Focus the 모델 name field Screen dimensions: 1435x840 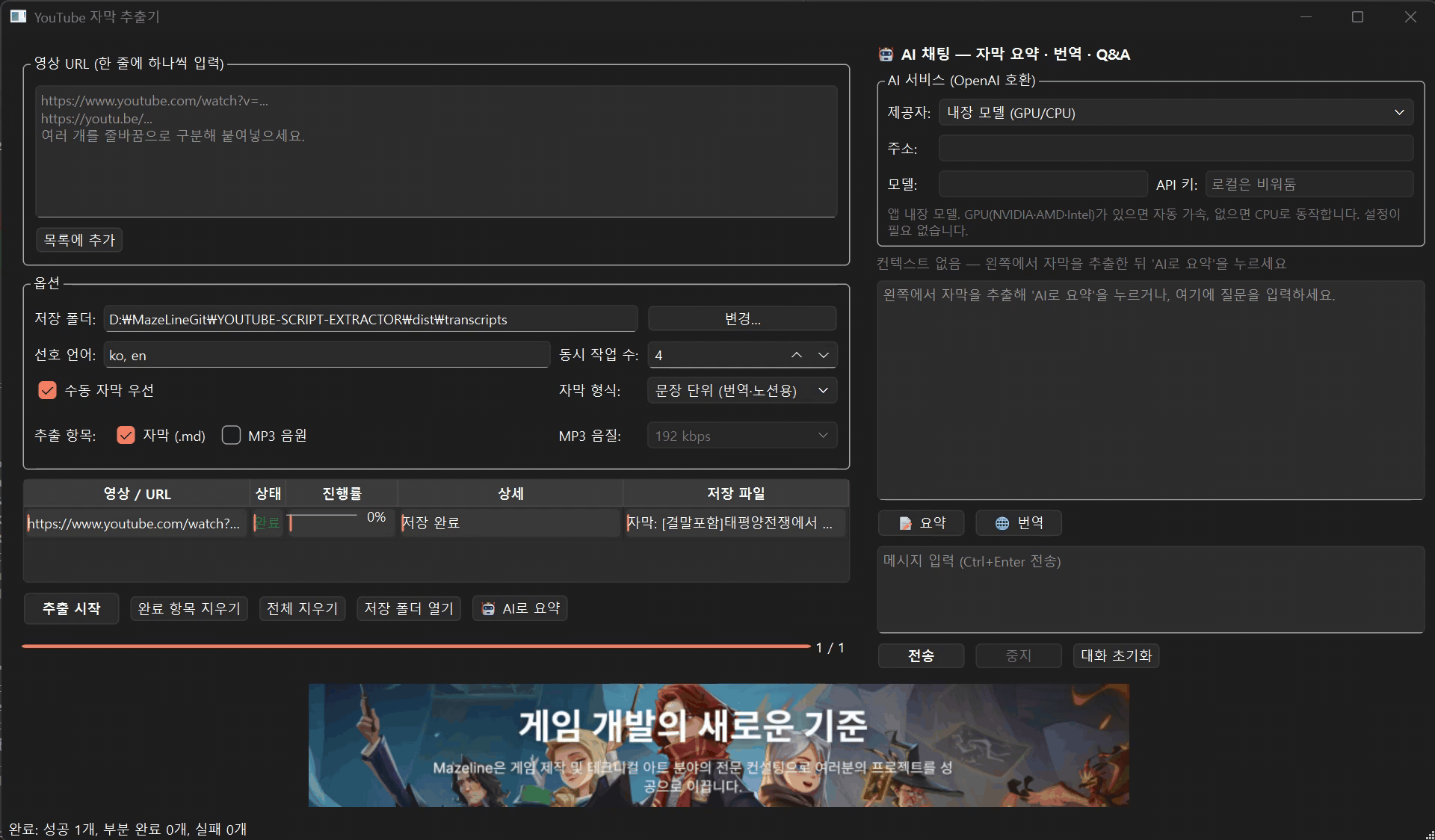point(1043,184)
